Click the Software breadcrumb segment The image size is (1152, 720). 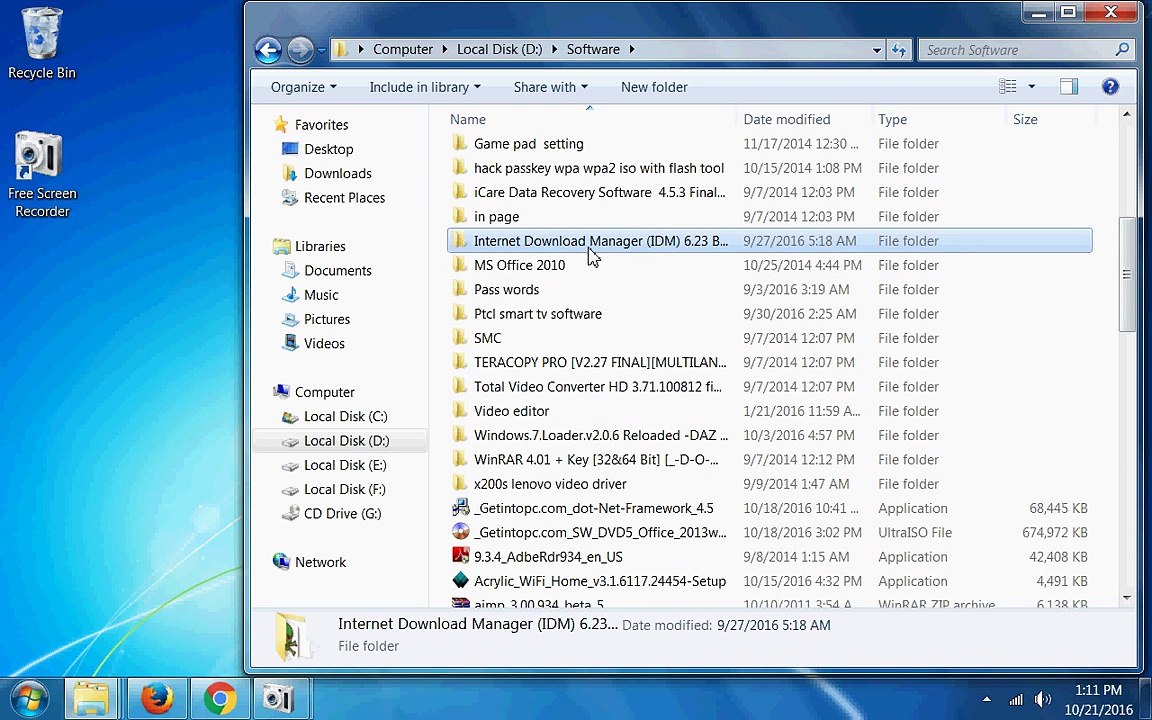[x=593, y=49]
